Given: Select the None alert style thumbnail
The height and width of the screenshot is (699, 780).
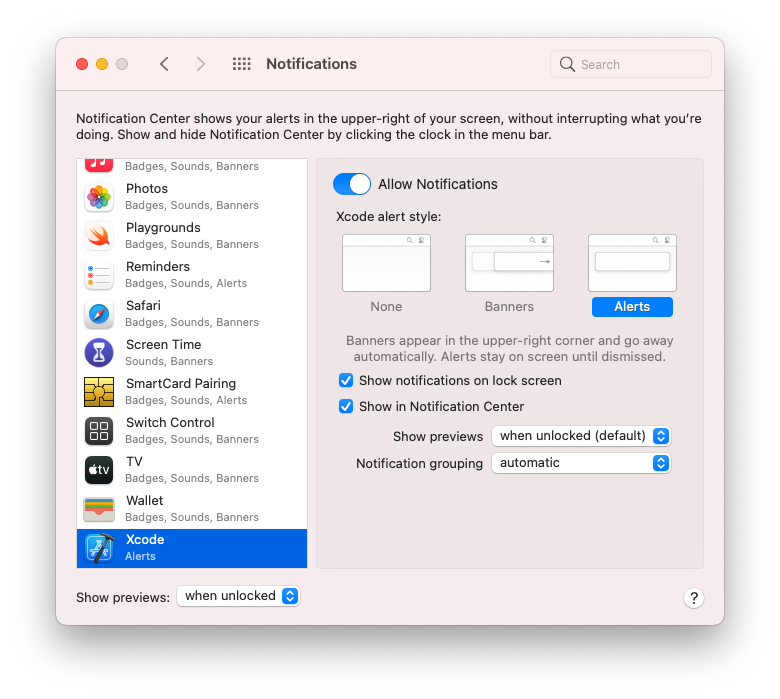Looking at the screenshot, I should click(386, 263).
